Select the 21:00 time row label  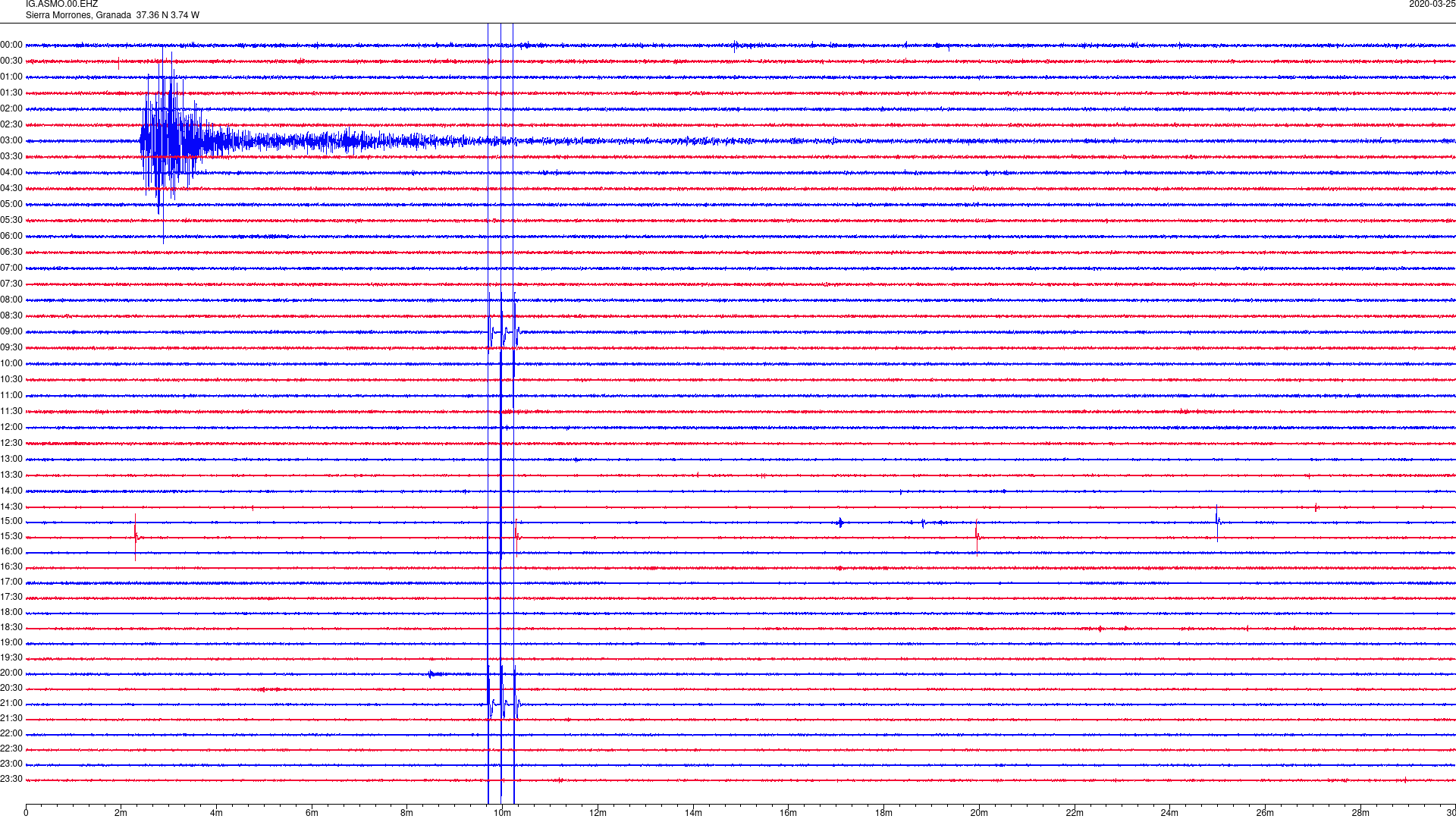click(11, 704)
